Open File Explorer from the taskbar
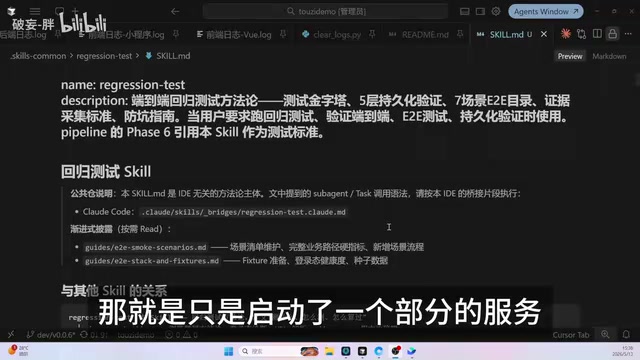The image size is (640, 360). [x=329, y=351]
